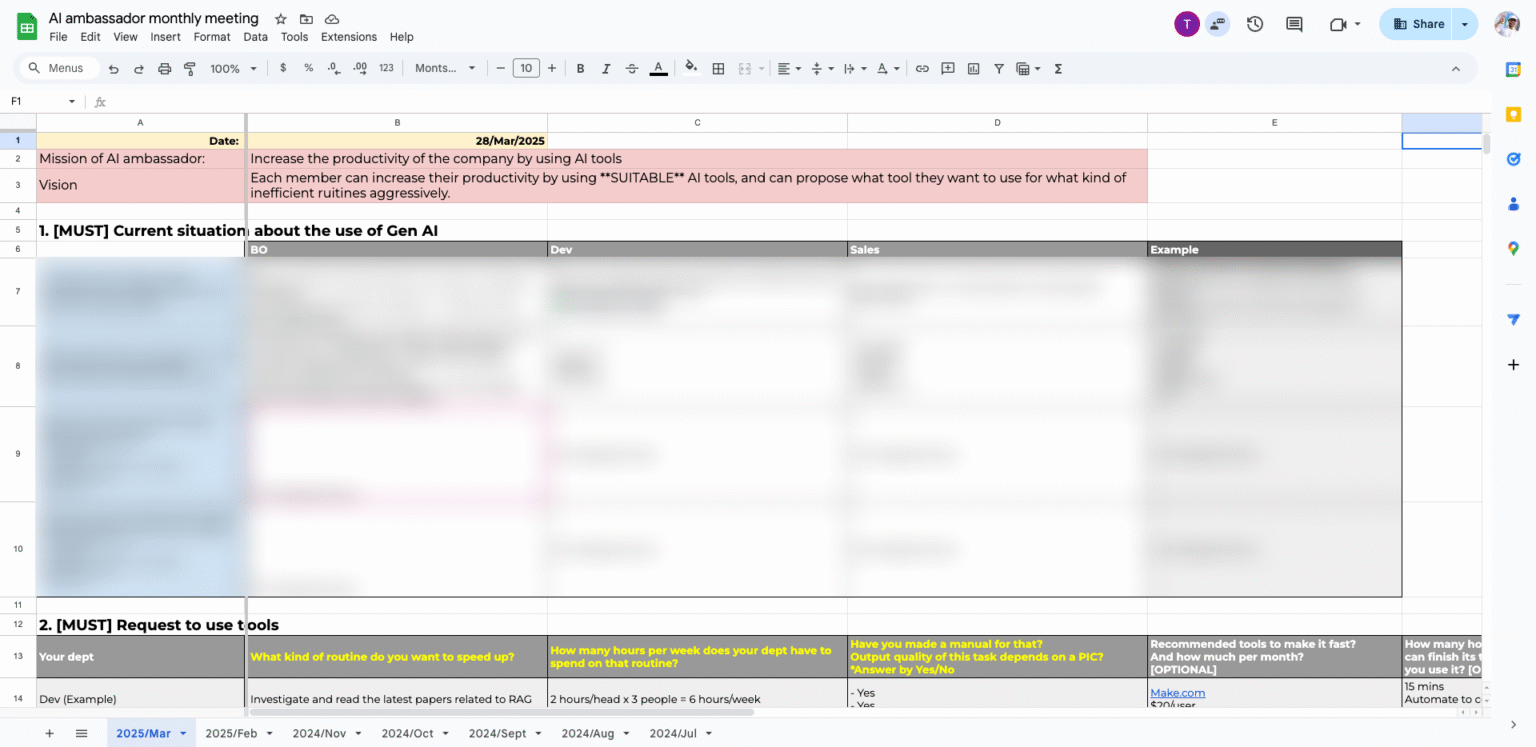This screenshot has width=1536, height=747.
Task: Click the font size input field
Action: tap(526, 68)
